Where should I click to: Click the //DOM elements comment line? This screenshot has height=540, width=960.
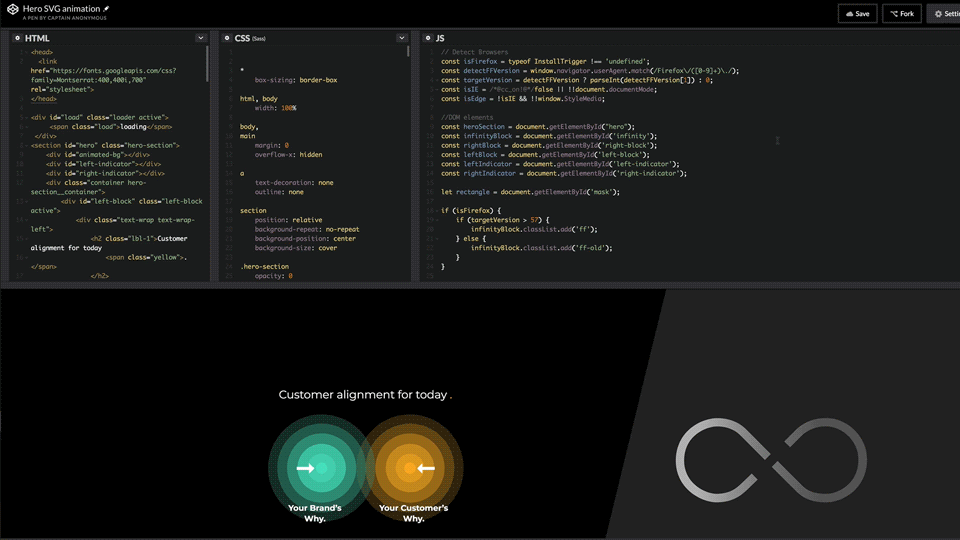click(x=467, y=118)
